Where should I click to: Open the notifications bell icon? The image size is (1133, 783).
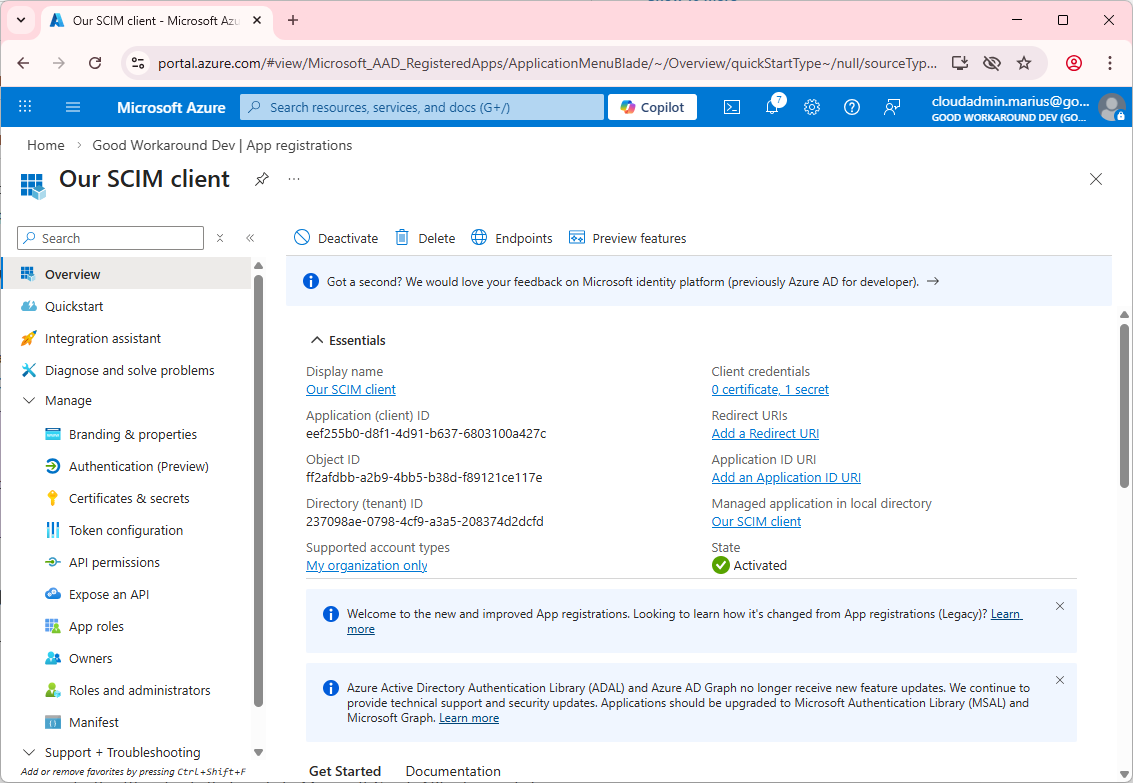click(772, 107)
